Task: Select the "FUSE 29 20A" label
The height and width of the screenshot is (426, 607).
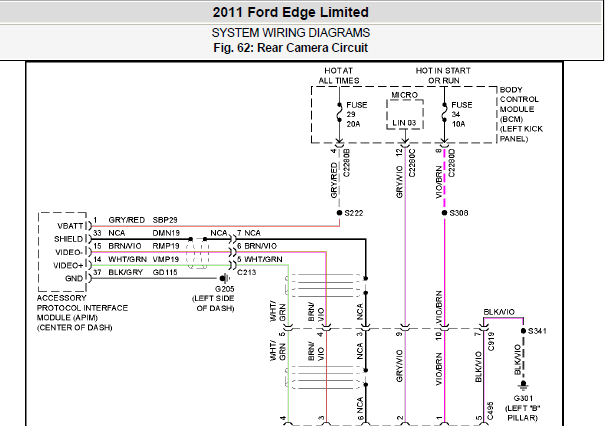Action: (x=356, y=114)
